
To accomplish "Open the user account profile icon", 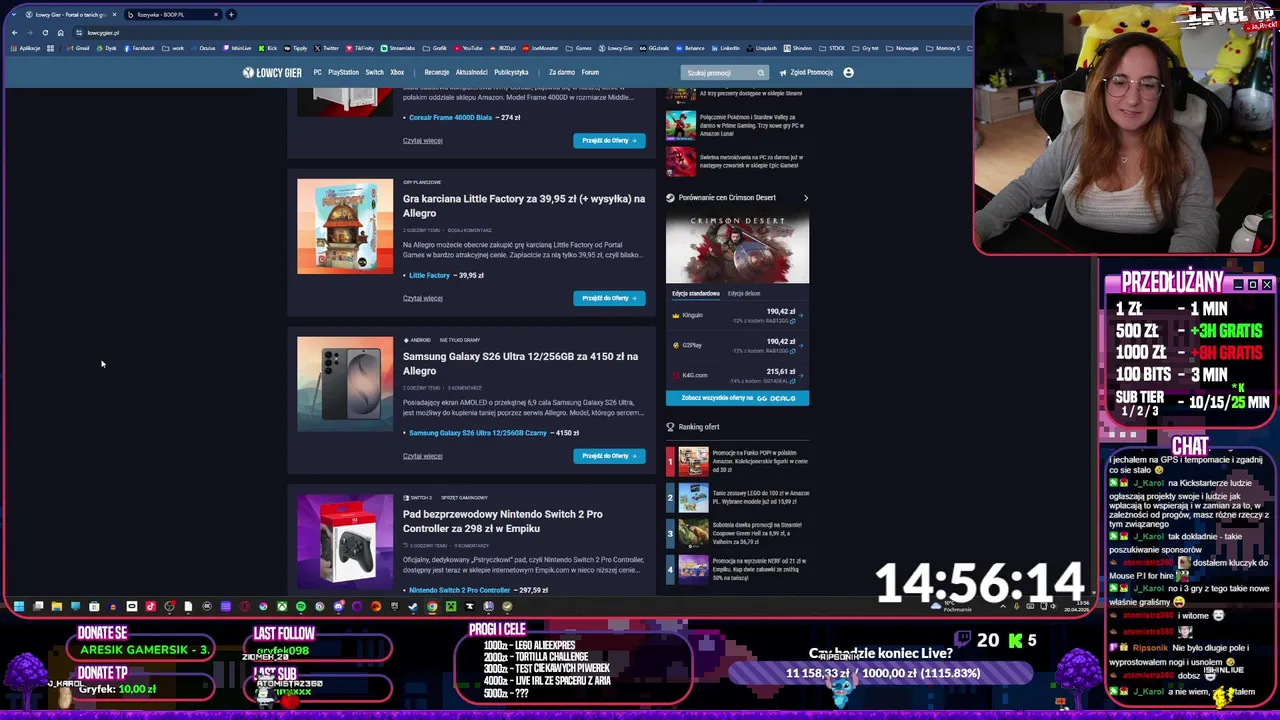I will coord(849,73).
